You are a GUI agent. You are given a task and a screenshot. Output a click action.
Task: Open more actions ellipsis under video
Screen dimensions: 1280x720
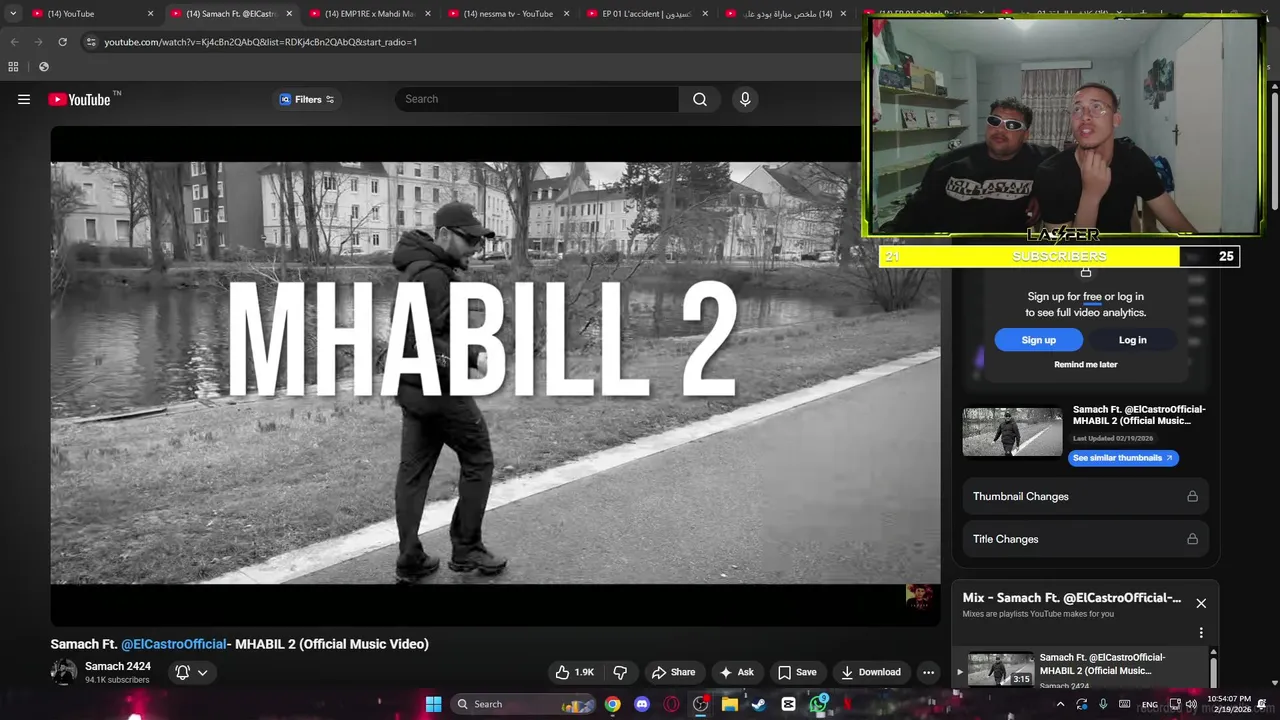[x=928, y=672]
